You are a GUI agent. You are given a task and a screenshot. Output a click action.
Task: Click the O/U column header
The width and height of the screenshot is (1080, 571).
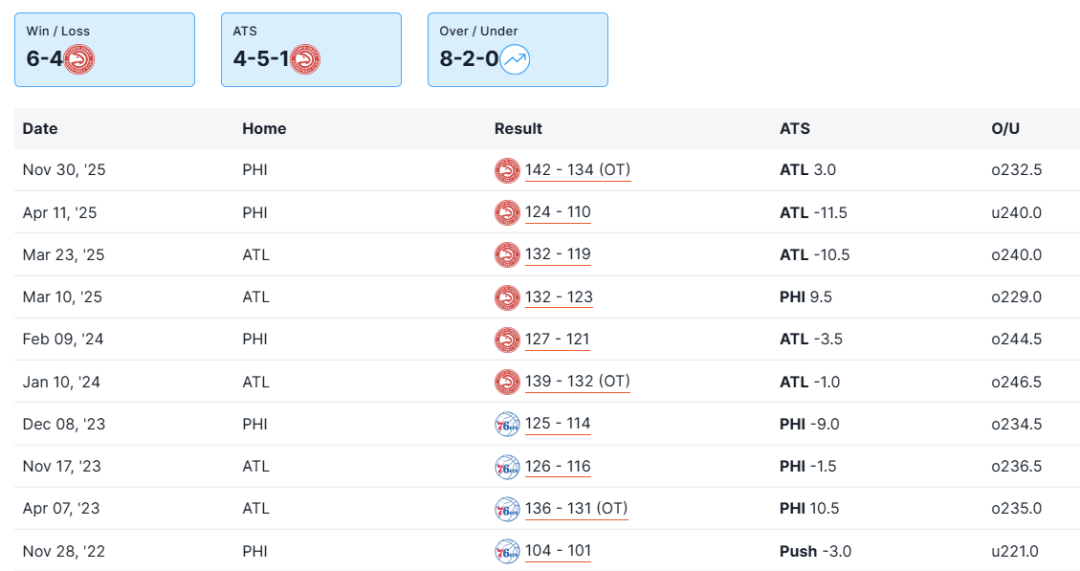[x=1005, y=129]
